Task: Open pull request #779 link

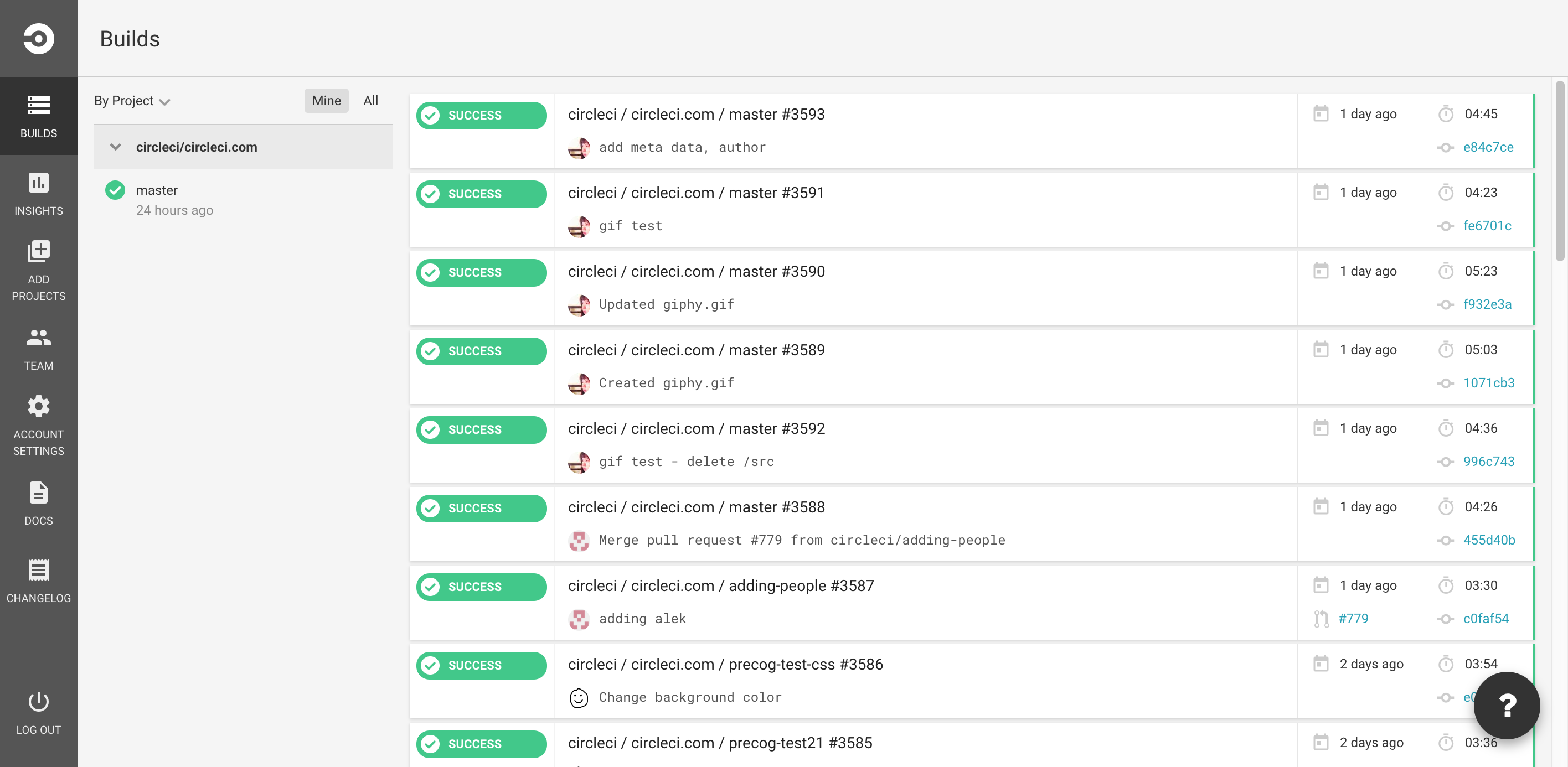Action: coord(1353,619)
